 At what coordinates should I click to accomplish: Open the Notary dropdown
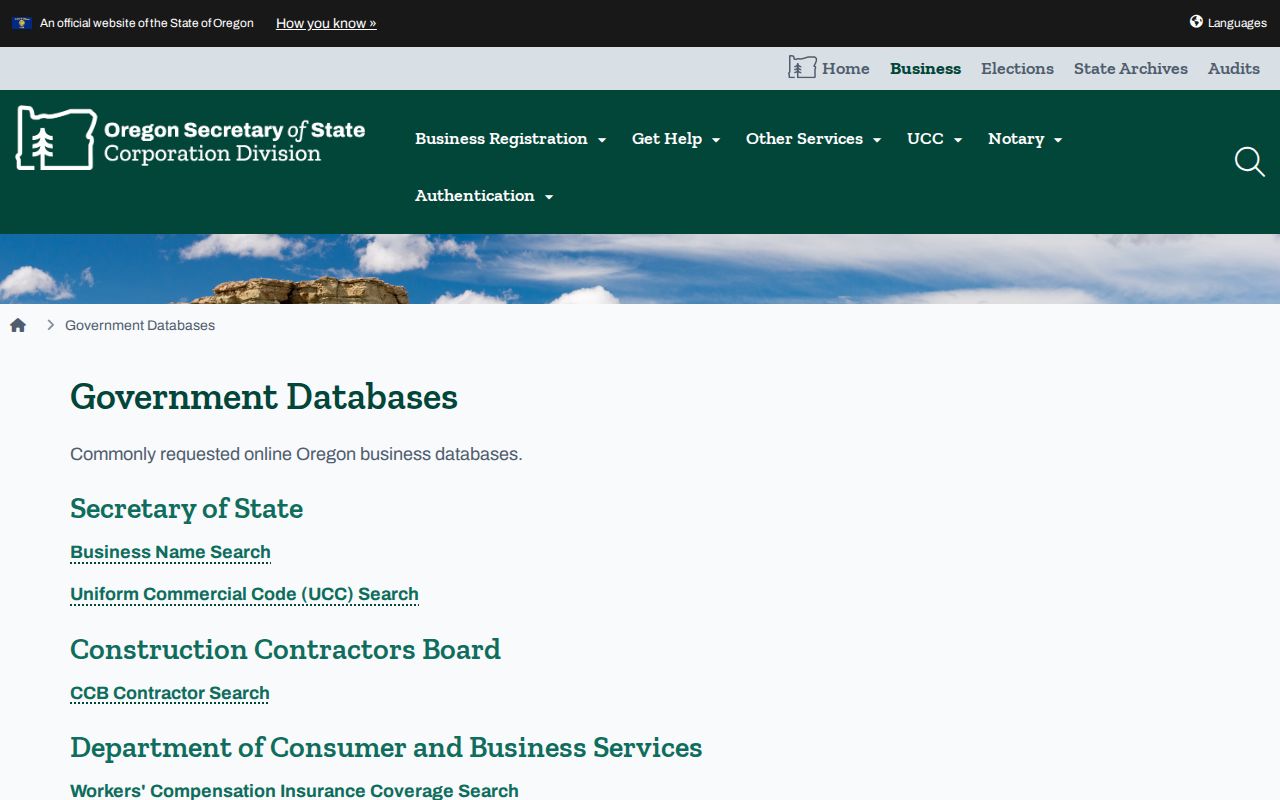(x=1025, y=139)
